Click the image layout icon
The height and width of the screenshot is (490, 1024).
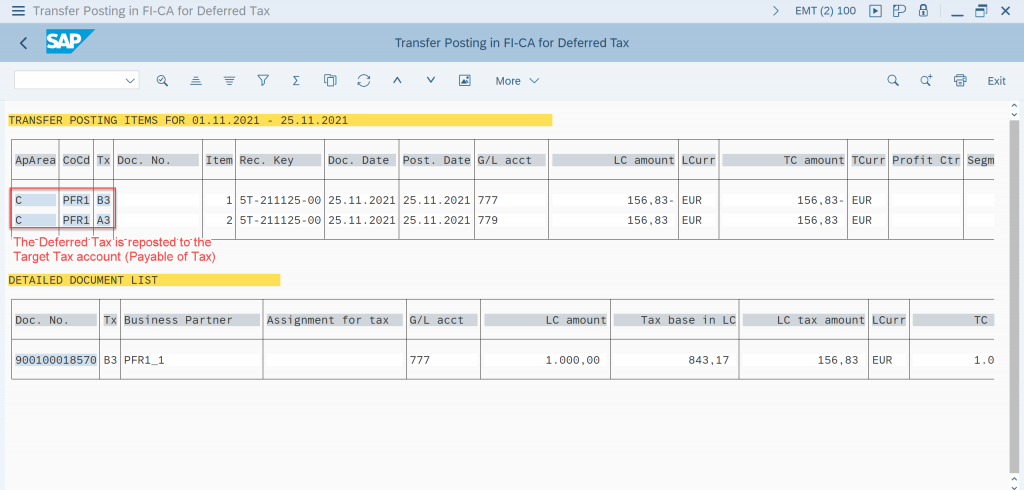point(464,80)
